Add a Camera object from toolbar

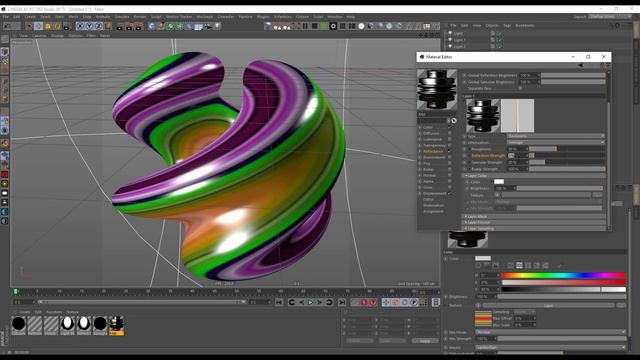(208, 26)
